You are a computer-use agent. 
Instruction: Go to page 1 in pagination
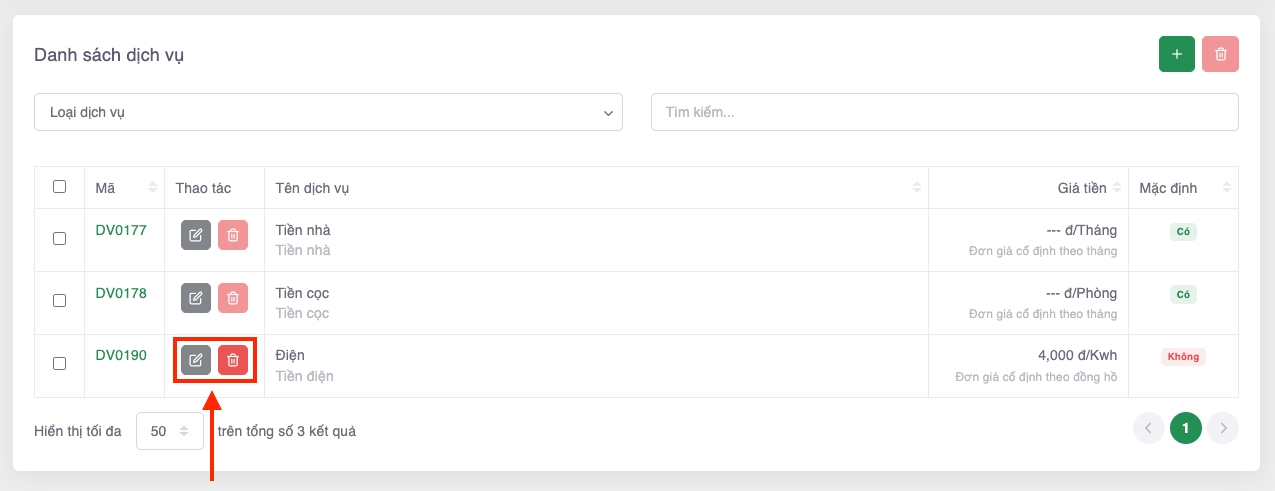1185,428
